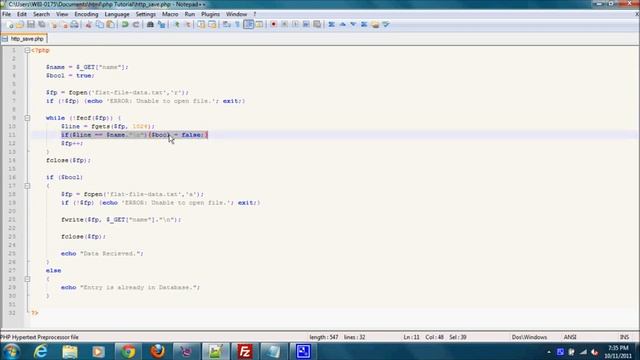
Task: Click the Paste toolbar icon
Action: tap(110, 24)
